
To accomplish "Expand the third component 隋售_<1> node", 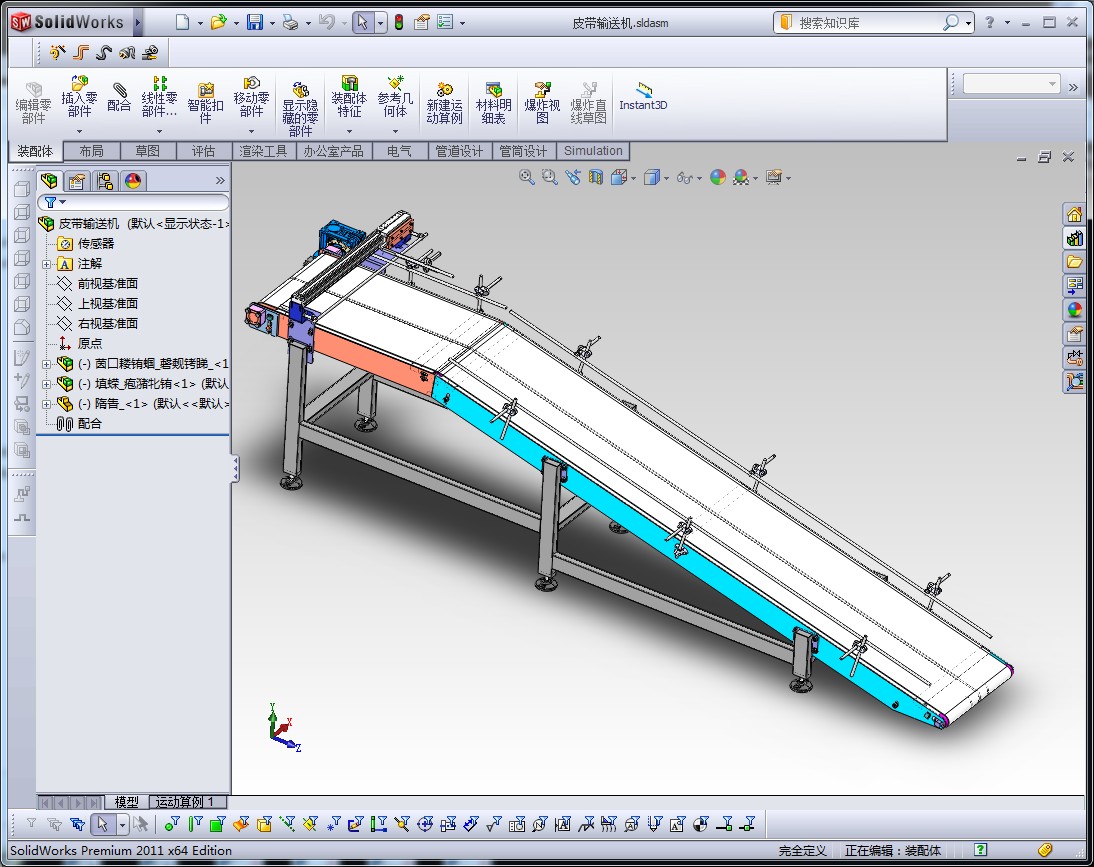I will pyautogui.click(x=46, y=404).
